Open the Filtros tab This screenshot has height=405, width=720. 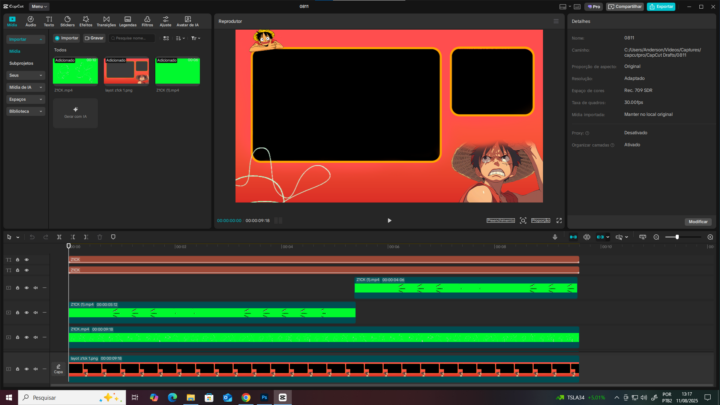click(147, 21)
